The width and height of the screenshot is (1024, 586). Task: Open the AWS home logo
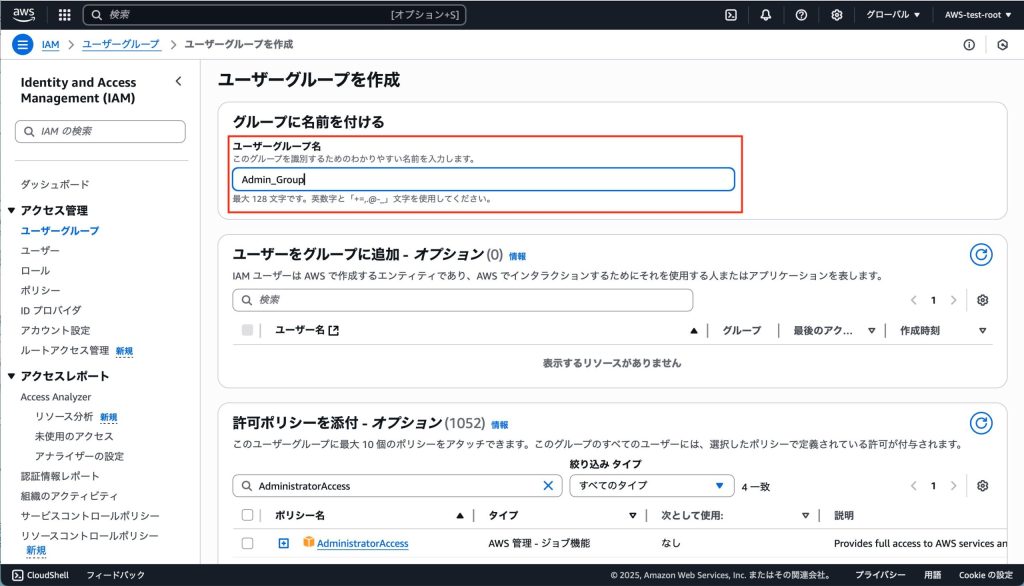click(24, 14)
